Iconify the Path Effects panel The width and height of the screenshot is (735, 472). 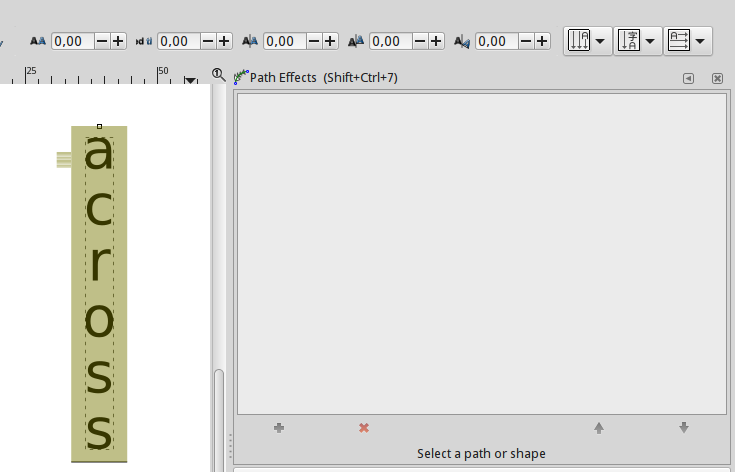click(x=688, y=78)
